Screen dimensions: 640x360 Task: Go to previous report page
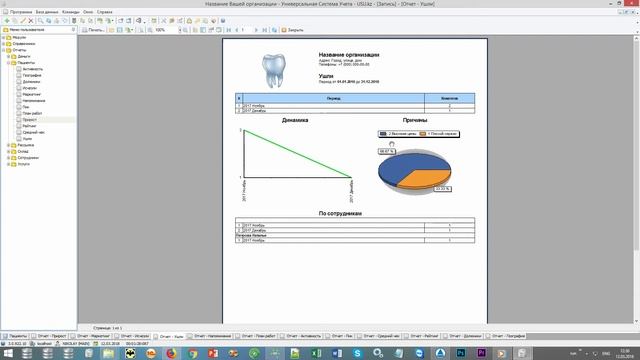tap(236, 30)
